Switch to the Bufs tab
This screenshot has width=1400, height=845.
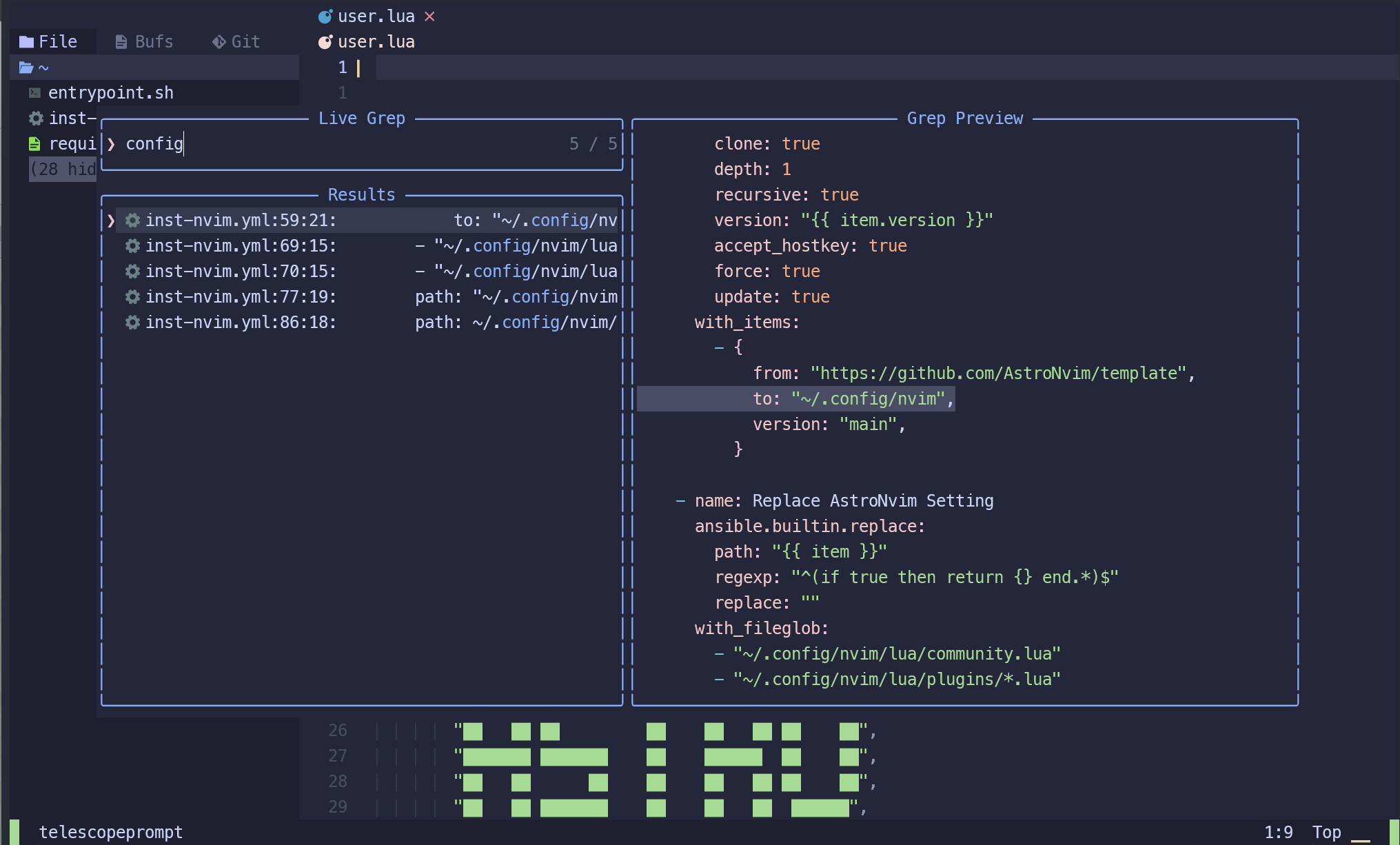[152, 41]
